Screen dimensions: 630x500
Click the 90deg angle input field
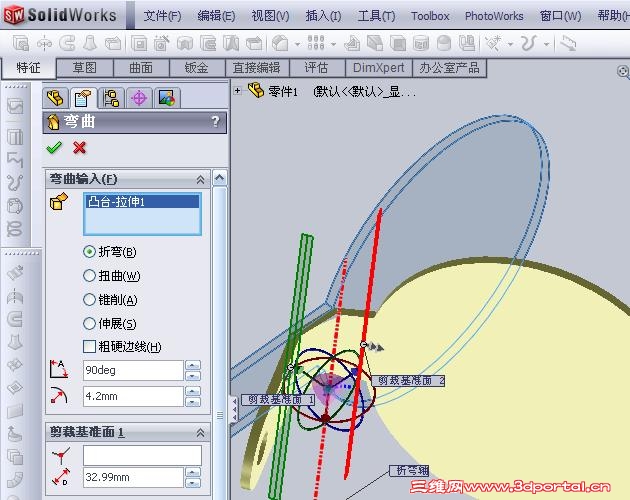coord(133,370)
